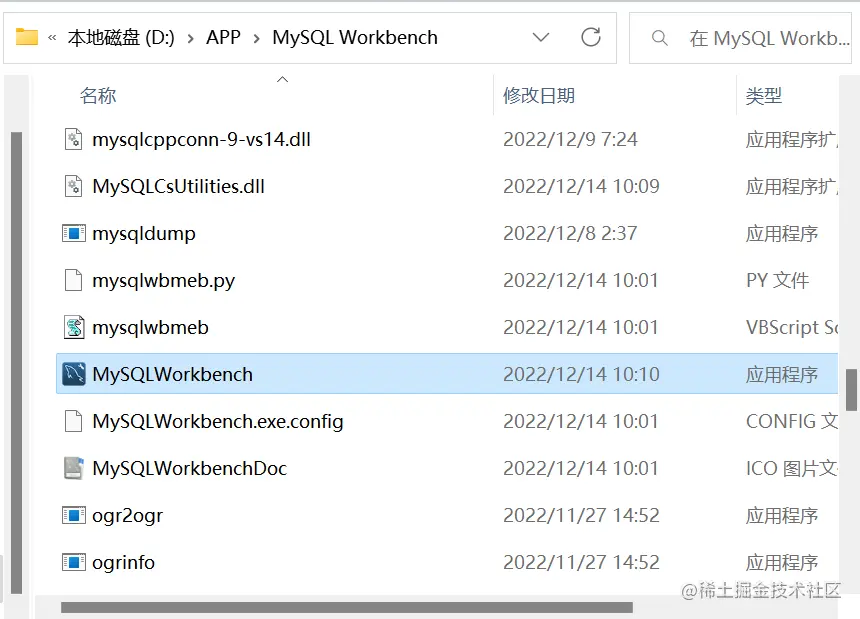Open the address bar history dropdown

[x=541, y=37]
